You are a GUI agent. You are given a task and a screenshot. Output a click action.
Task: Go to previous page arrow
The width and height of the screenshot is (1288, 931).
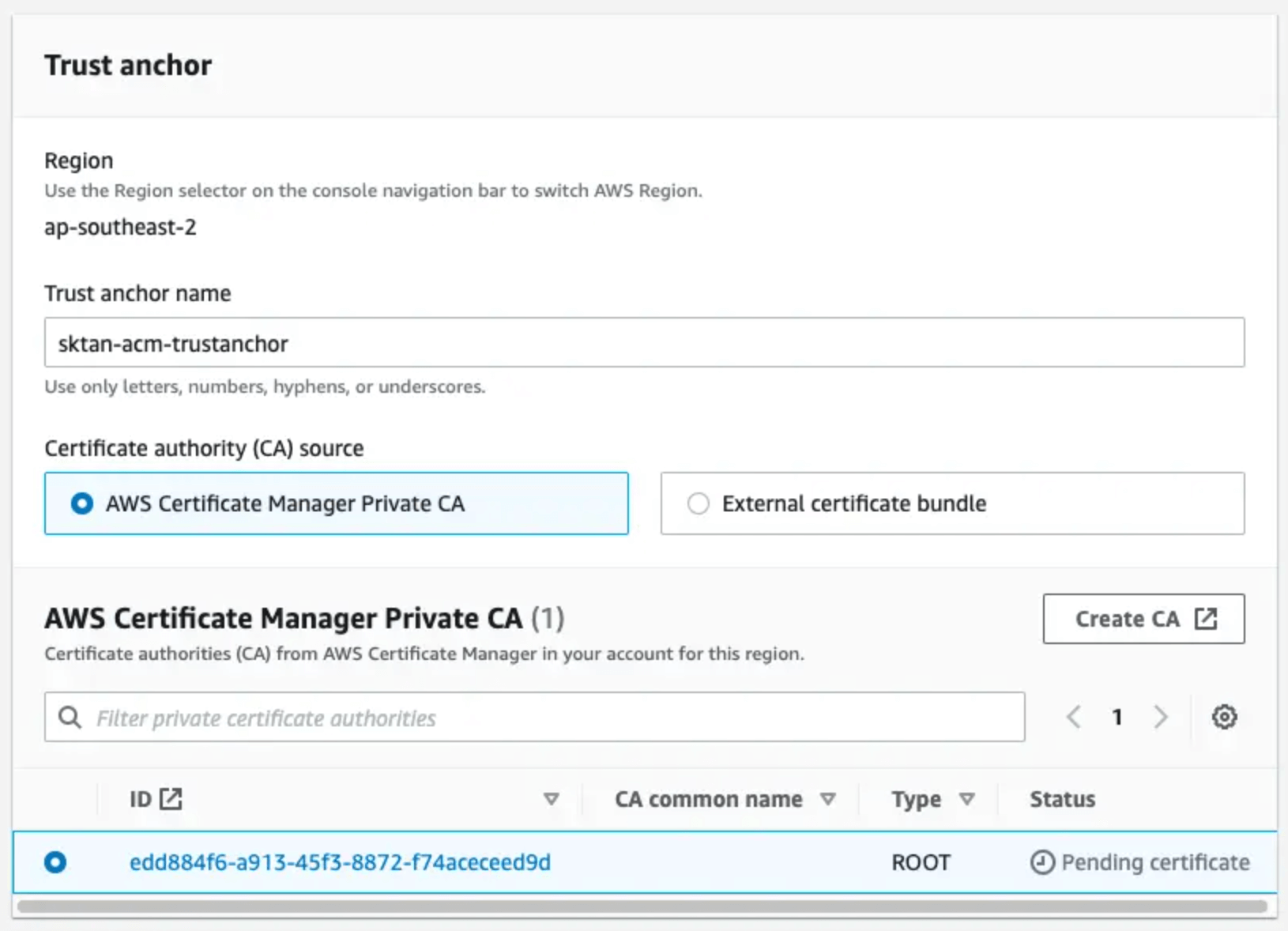point(1073,717)
